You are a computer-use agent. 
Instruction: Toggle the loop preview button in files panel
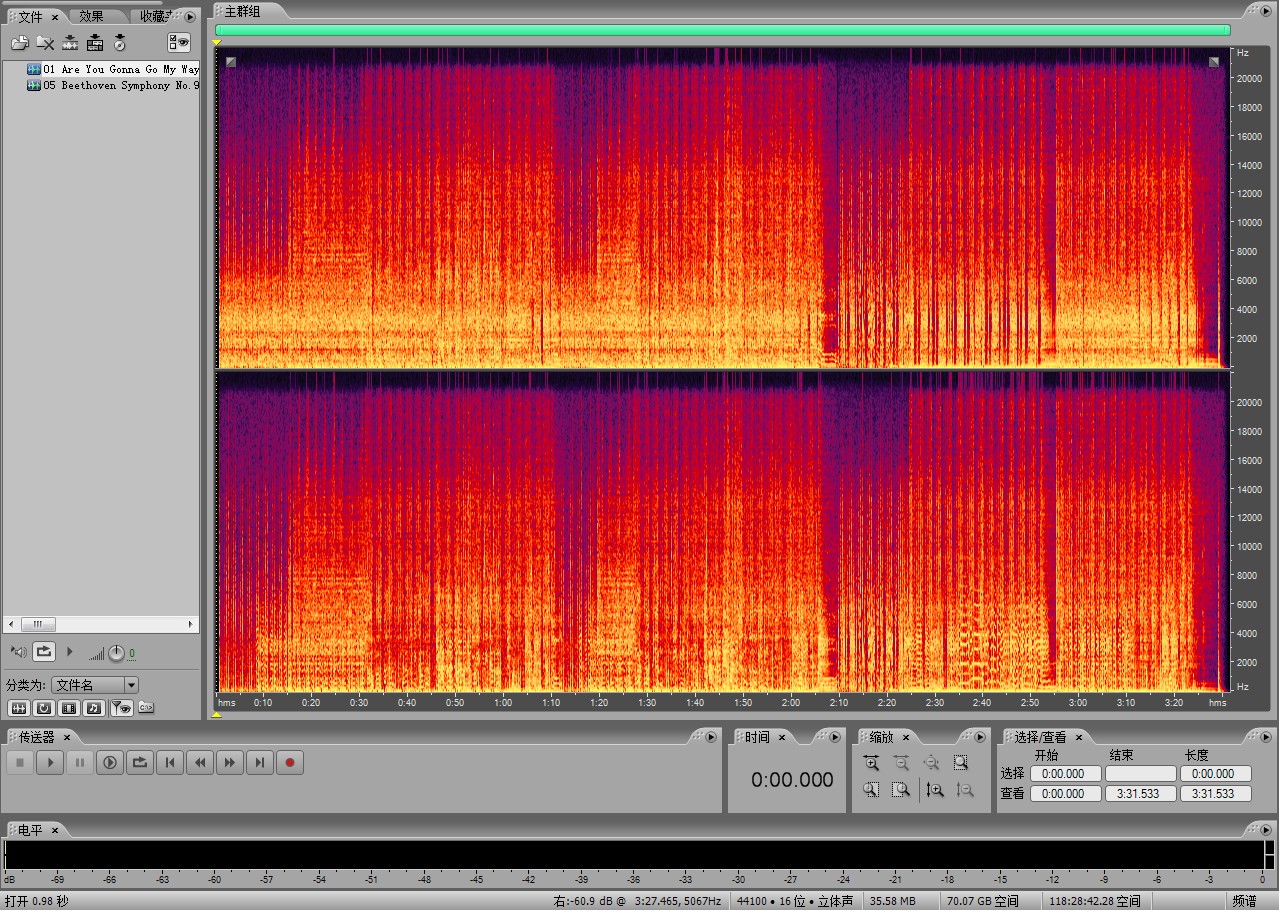(x=43, y=652)
